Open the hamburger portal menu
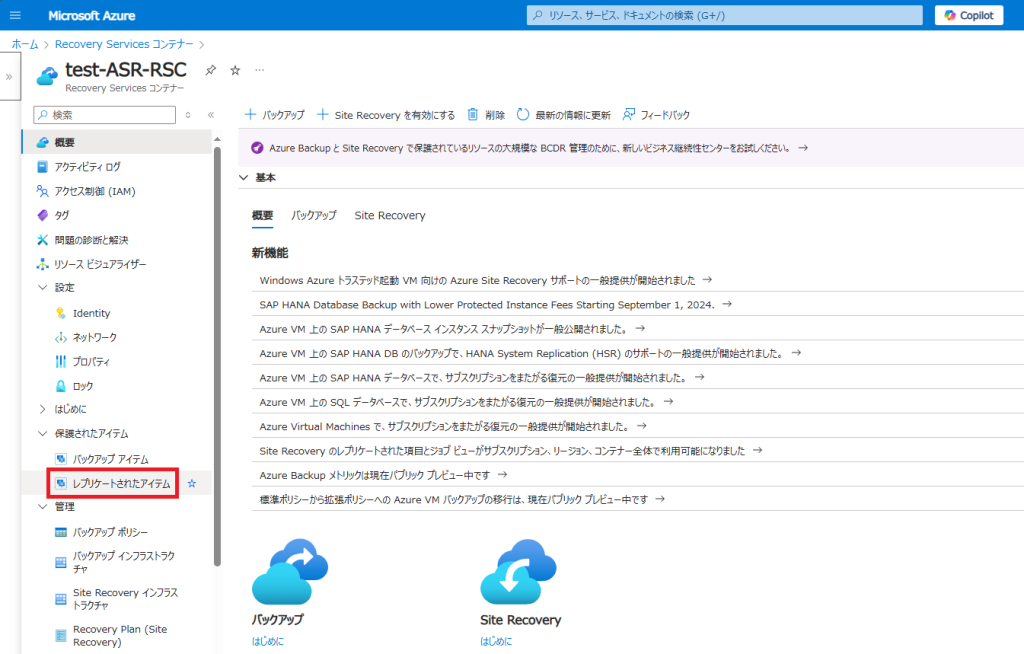This screenshot has width=1024, height=654. [x=14, y=15]
